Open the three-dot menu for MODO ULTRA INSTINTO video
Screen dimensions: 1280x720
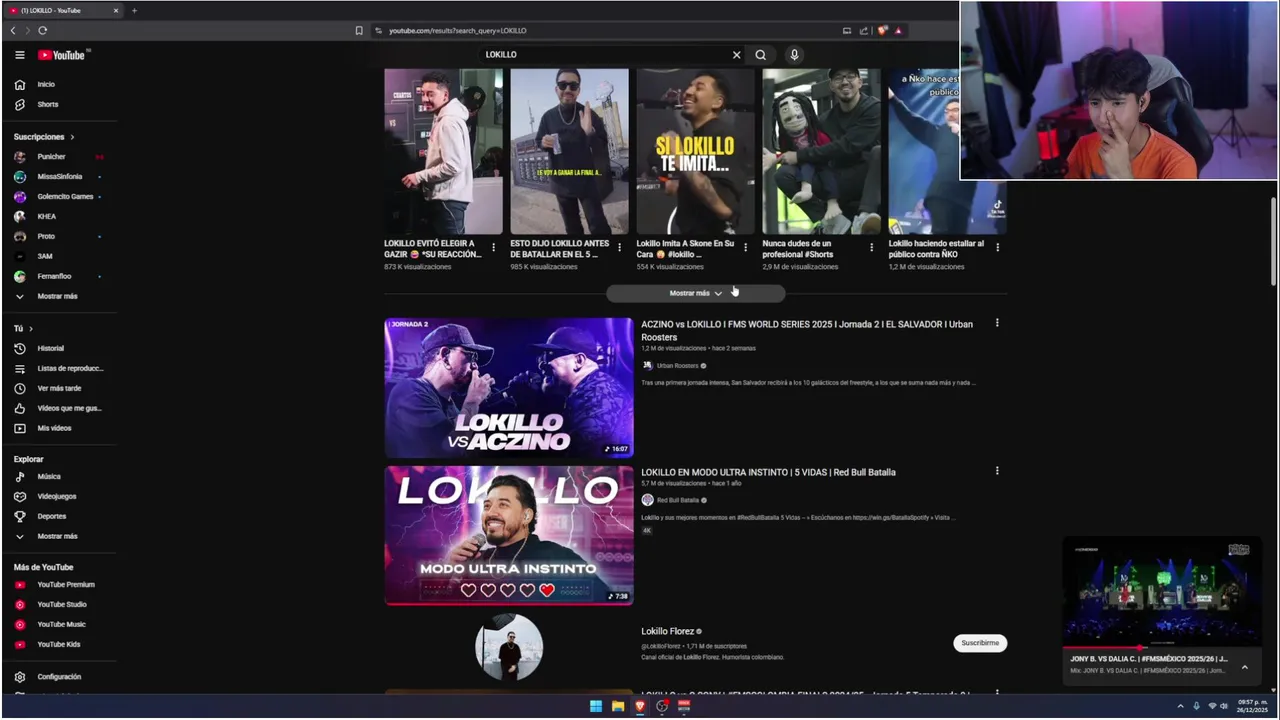point(997,471)
